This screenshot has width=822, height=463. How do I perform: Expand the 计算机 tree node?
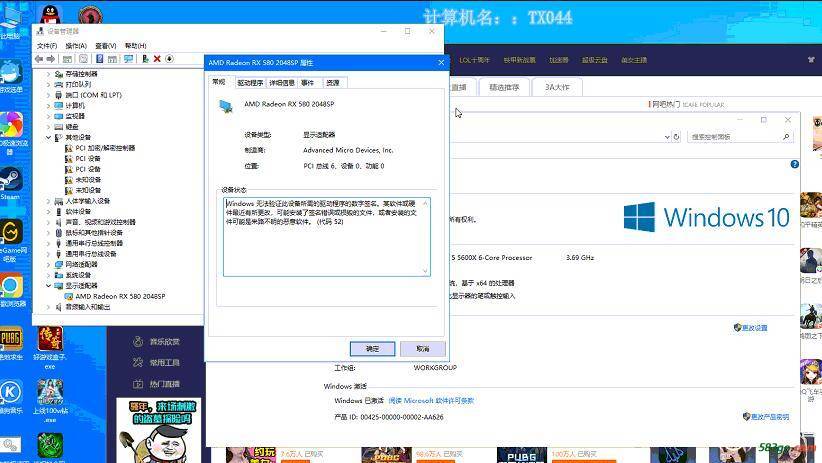(48, 105)
